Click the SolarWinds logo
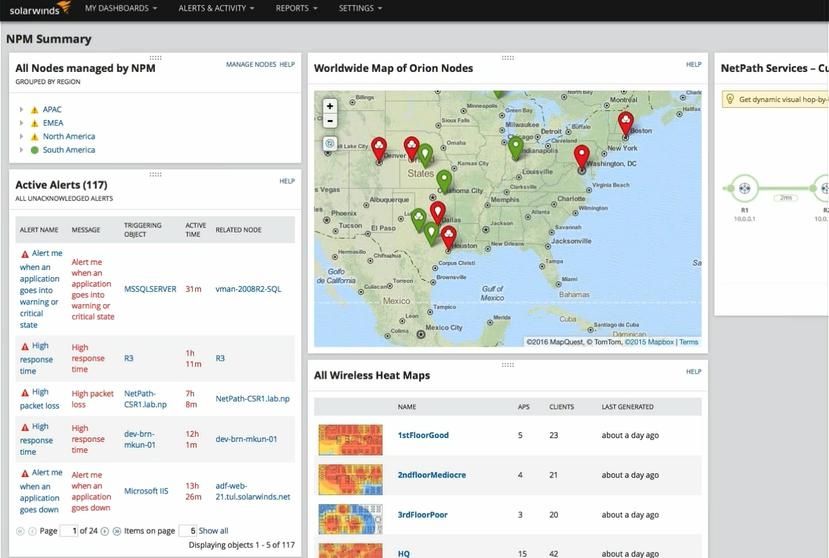The image size is (829, 558). tap(40, 8)
